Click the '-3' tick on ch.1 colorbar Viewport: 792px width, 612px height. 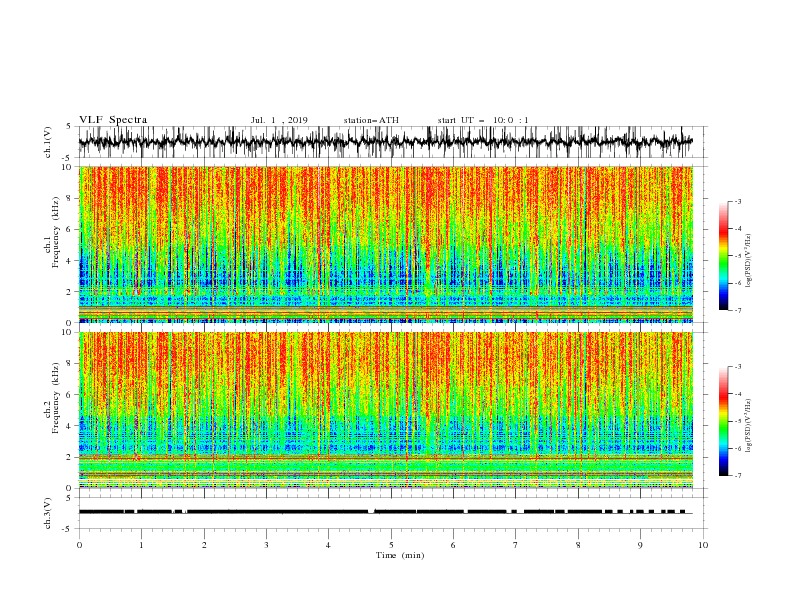tap(738, 201)
